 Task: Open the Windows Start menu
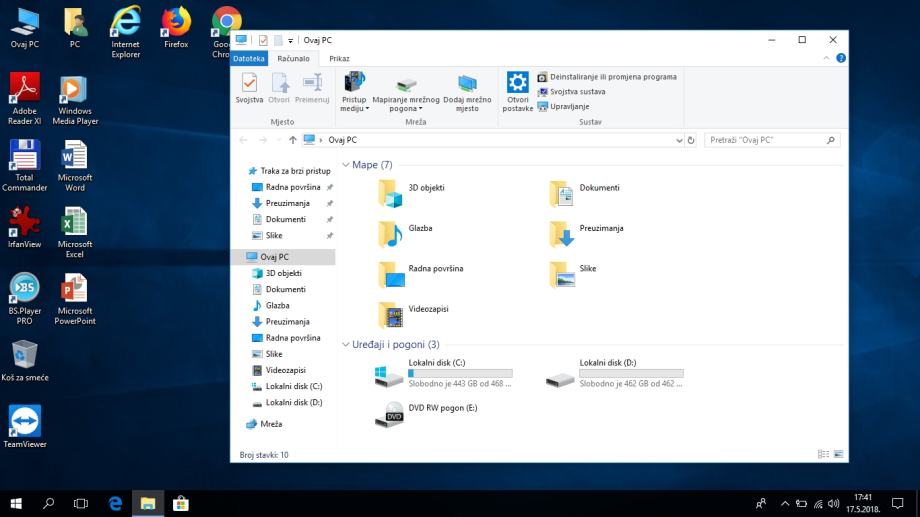pyautogui.click(x=16, y=504)
